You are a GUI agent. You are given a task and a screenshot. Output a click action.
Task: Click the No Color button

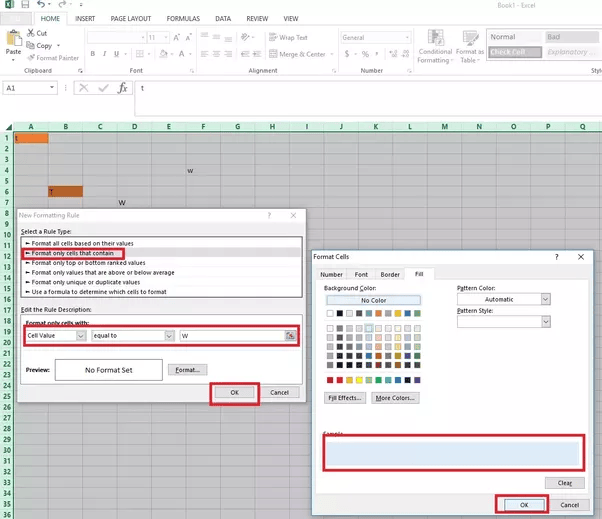click(x=374, y=300)
